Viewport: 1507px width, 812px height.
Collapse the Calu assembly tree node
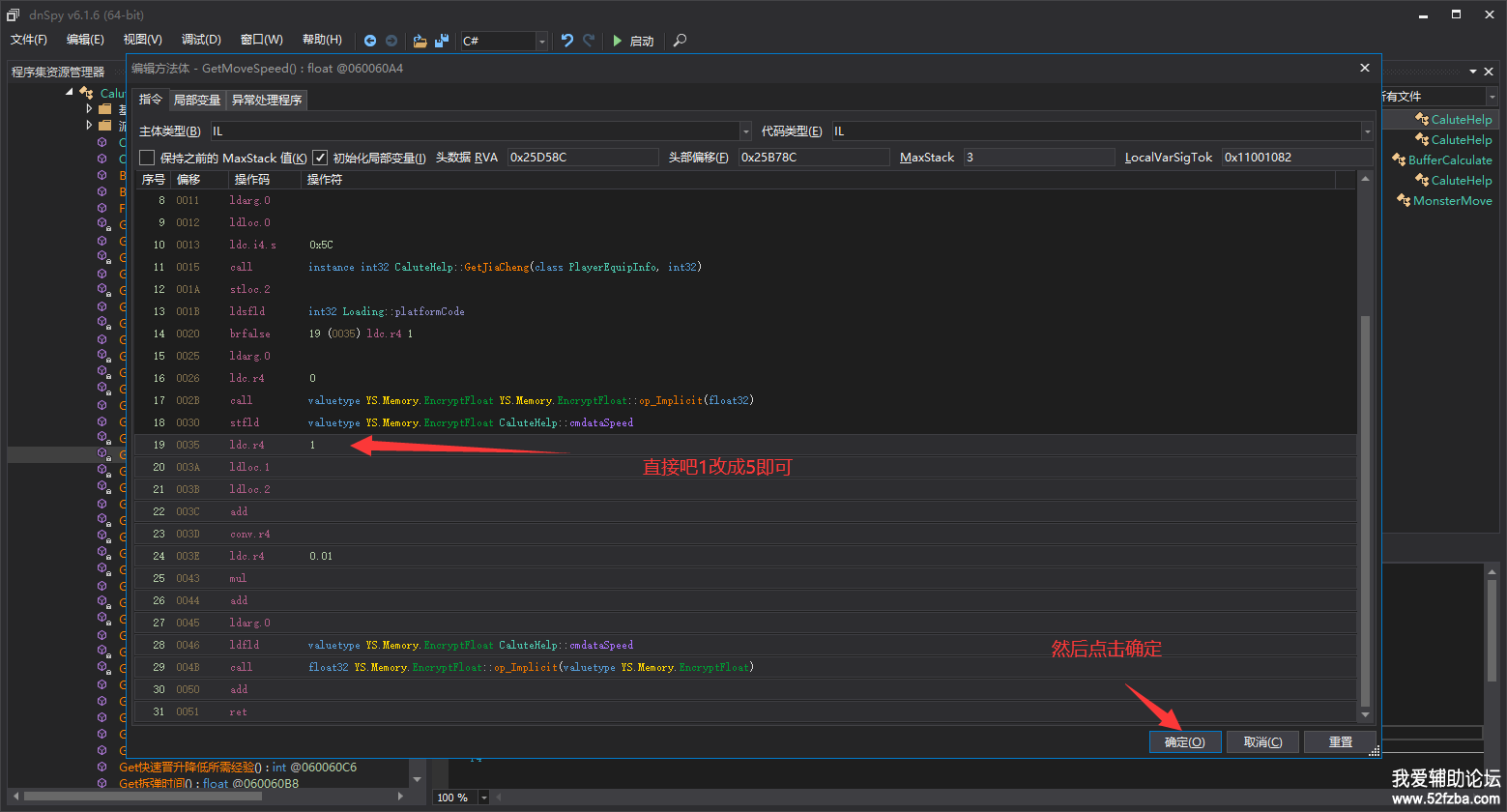[70, 93]
